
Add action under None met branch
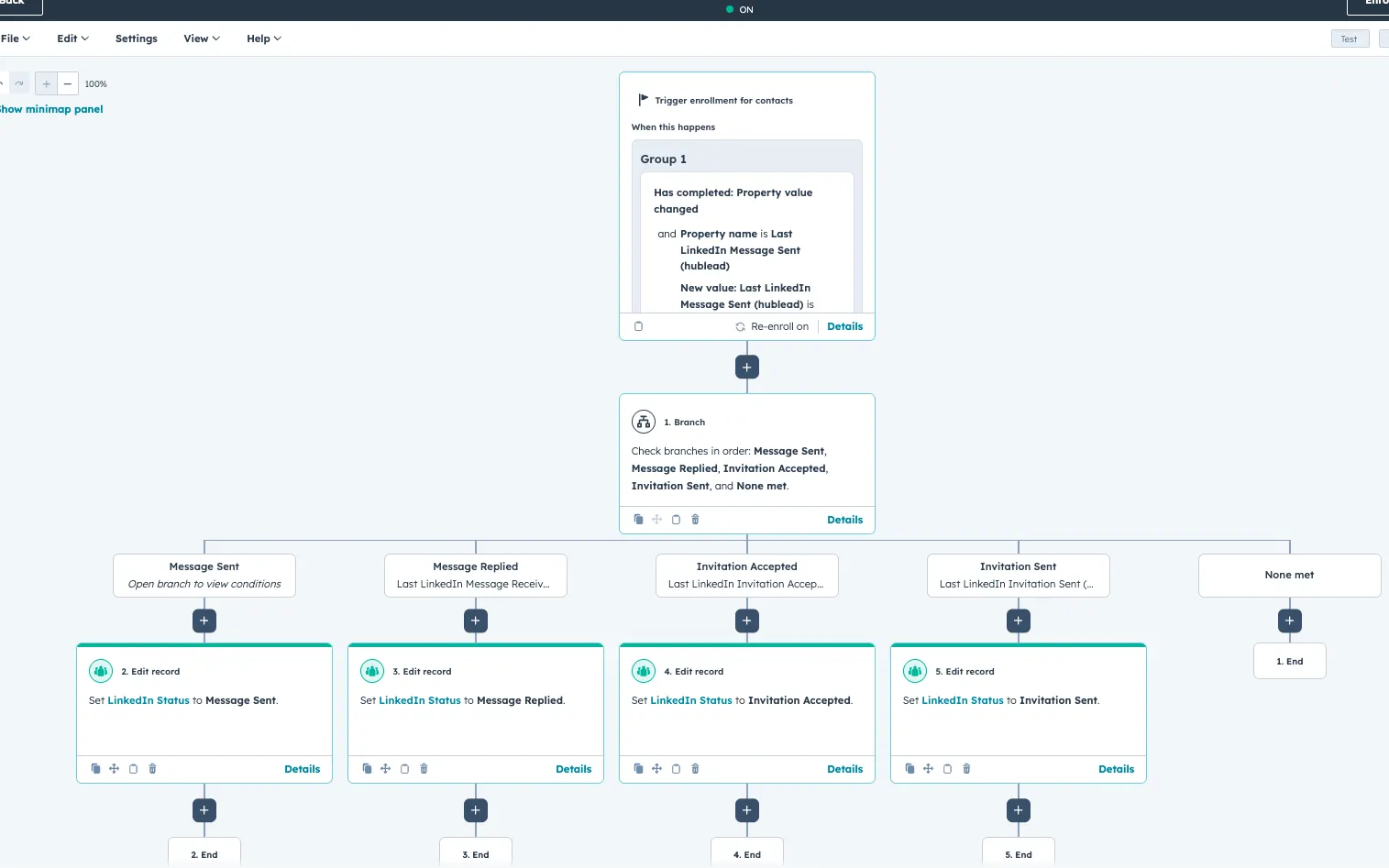1290,621
